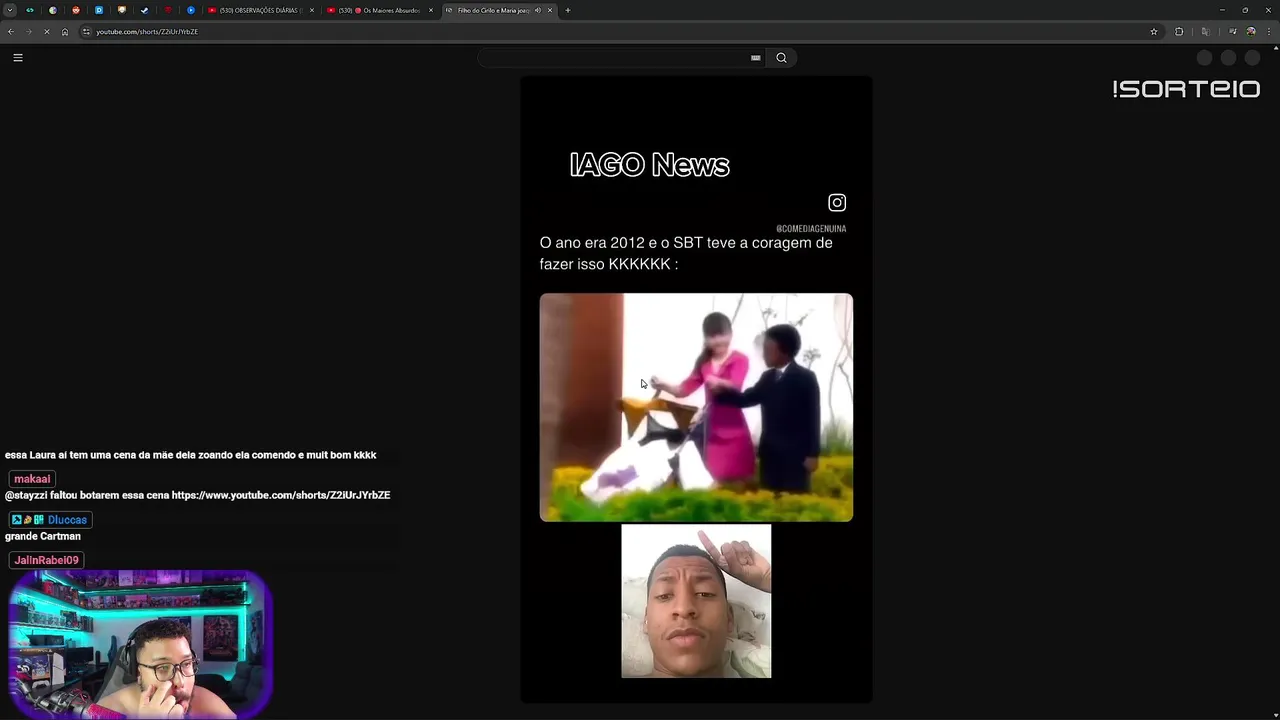Click the !SORTEIO overlay text
Viewport: 1280px width, 720px height.
point(1186,89)
